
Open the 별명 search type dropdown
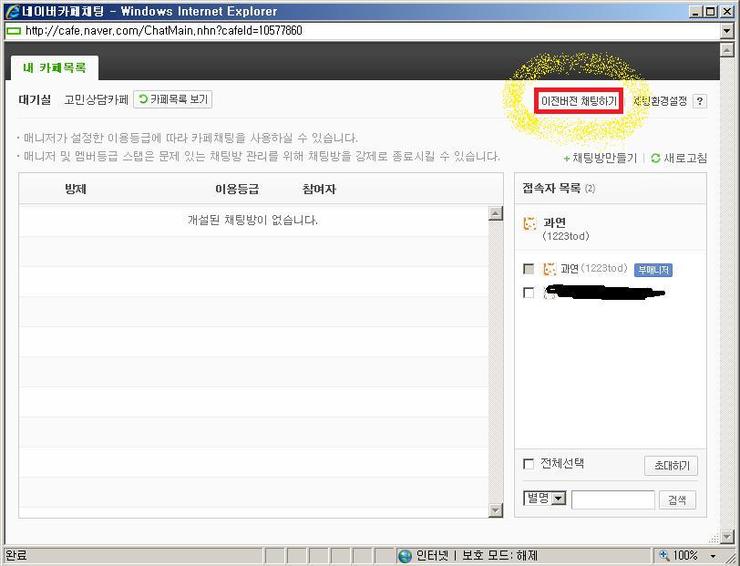(x=545, y=498)
